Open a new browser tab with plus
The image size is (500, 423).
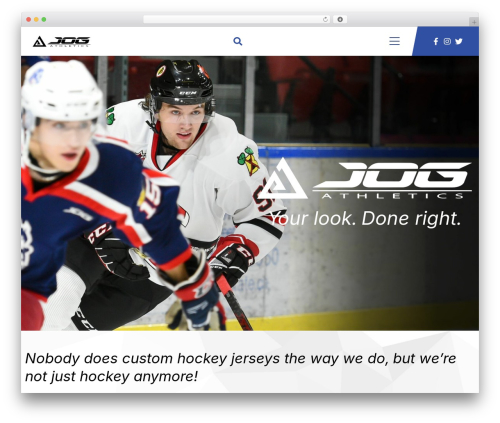tap(474, 22)
